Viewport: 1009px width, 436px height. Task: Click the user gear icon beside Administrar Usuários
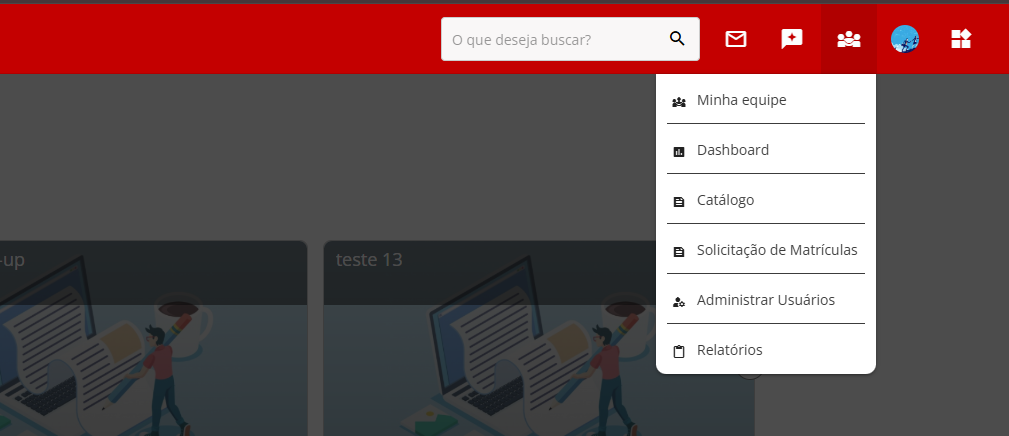pos(679,301)
